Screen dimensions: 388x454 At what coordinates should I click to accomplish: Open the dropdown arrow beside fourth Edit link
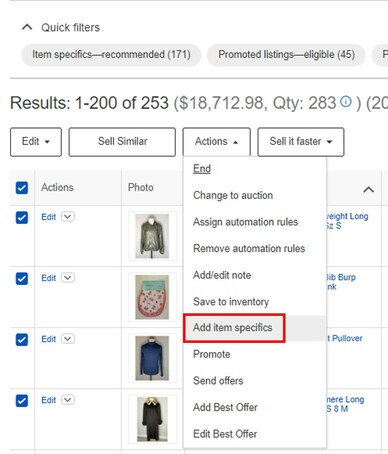click(68, 400)
